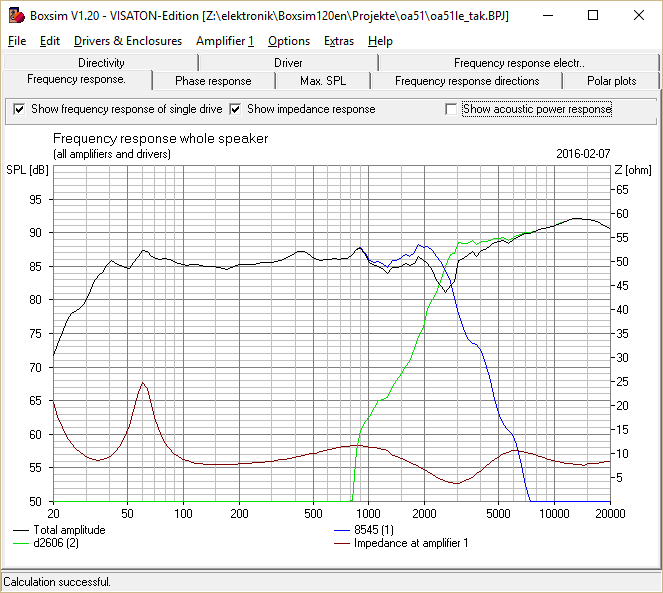Switch to the Driver tab
This screenshot has width=663, height=593.
[x=288, y=63]
